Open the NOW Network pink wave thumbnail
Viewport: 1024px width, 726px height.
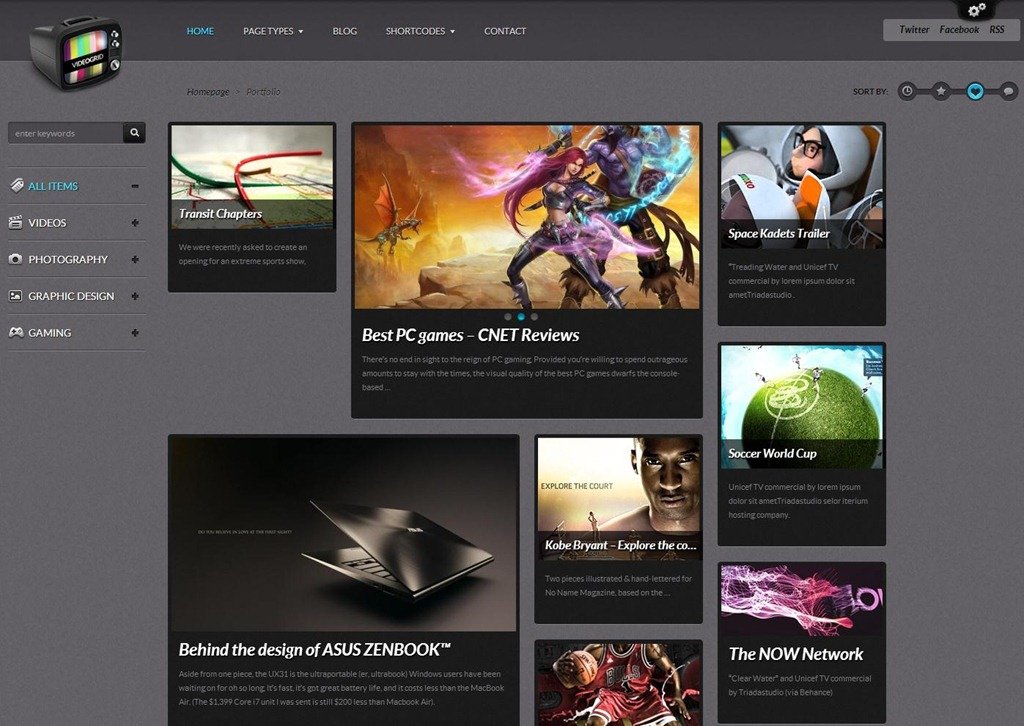[802, 601]
